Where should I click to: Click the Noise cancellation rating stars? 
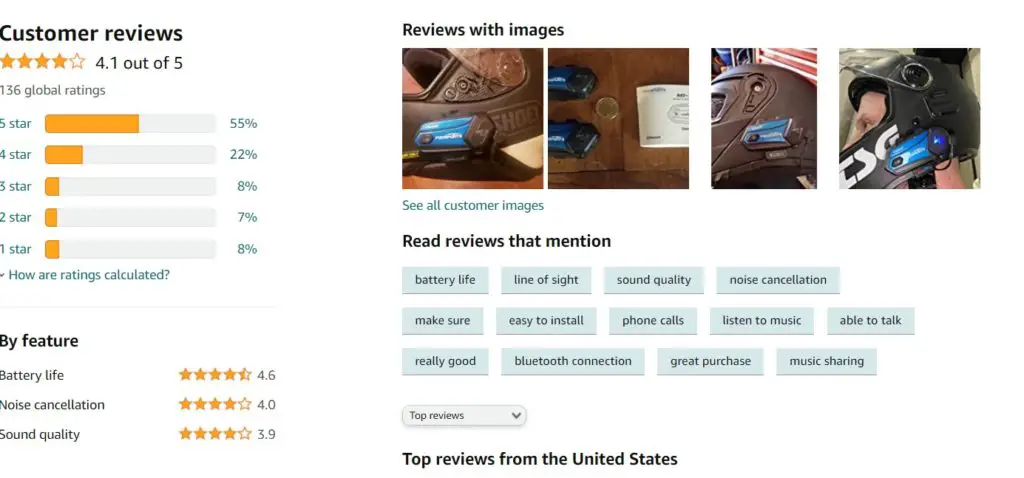coord(215,404)
